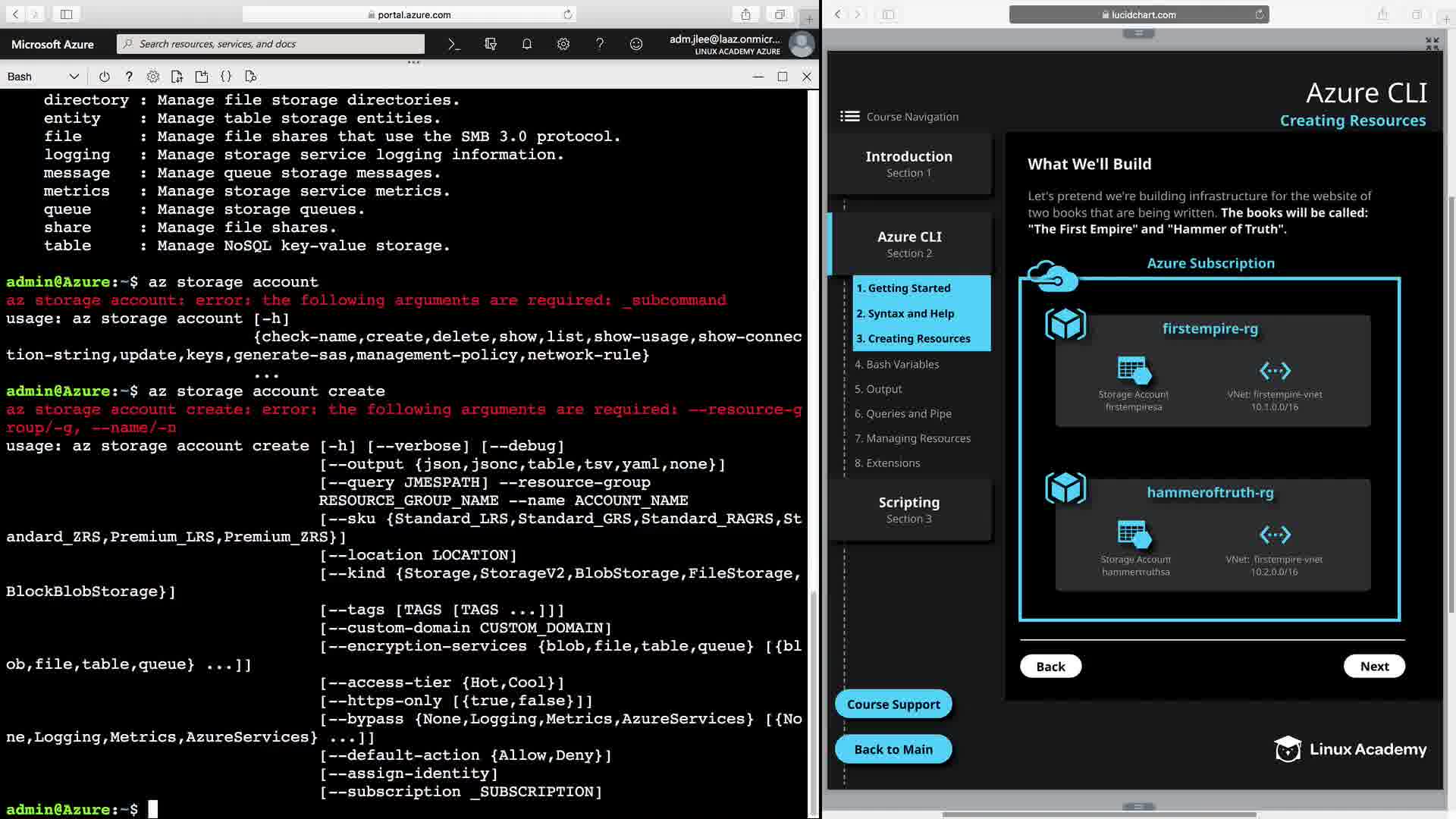This screenshot has height=819, width=1456.
Task: Click upload/download files icon in Cloud Shell
Action: 177,77
